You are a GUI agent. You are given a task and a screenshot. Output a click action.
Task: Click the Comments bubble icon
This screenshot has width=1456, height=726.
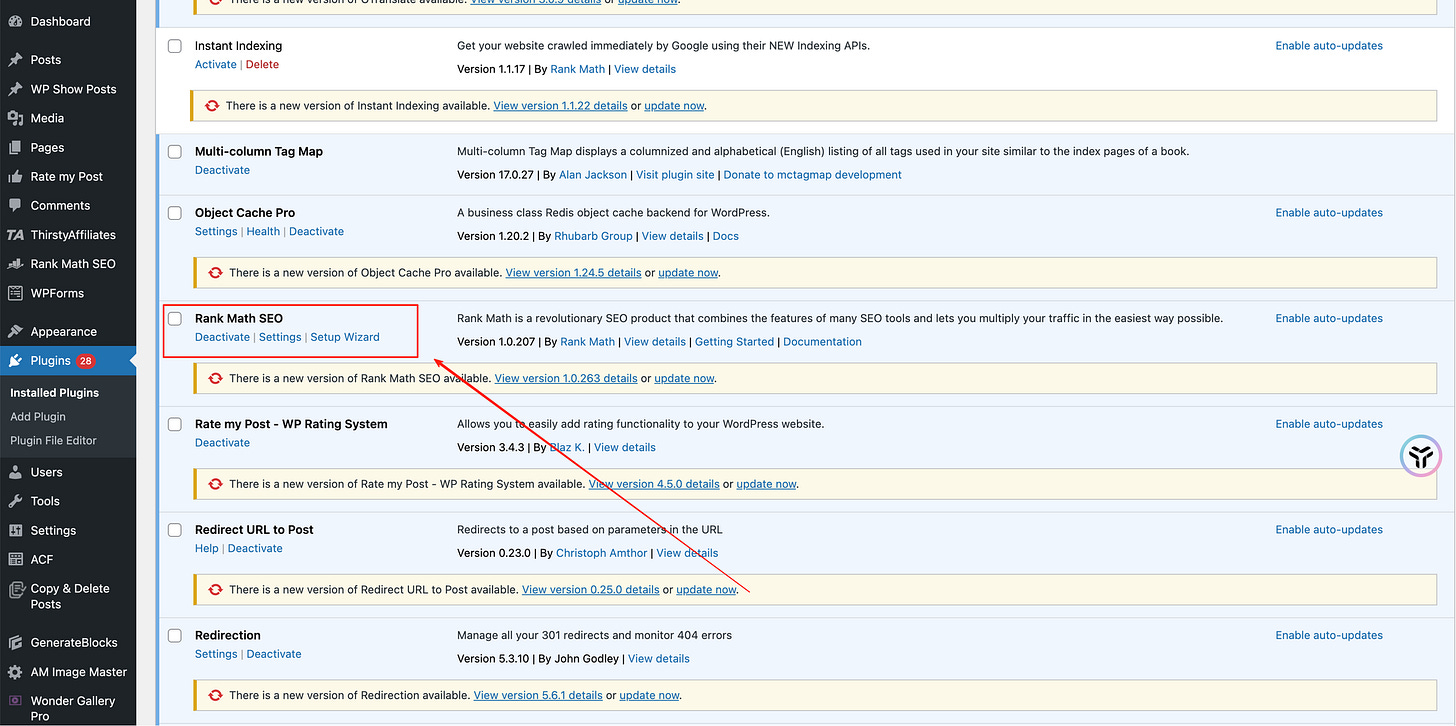pyautogui.click(x=15, y=205)
